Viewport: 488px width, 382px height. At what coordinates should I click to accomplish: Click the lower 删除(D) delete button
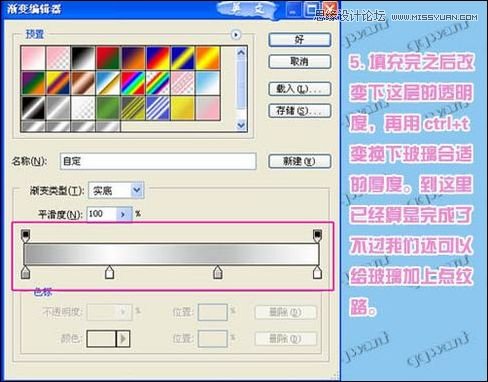tap(286, 339)
